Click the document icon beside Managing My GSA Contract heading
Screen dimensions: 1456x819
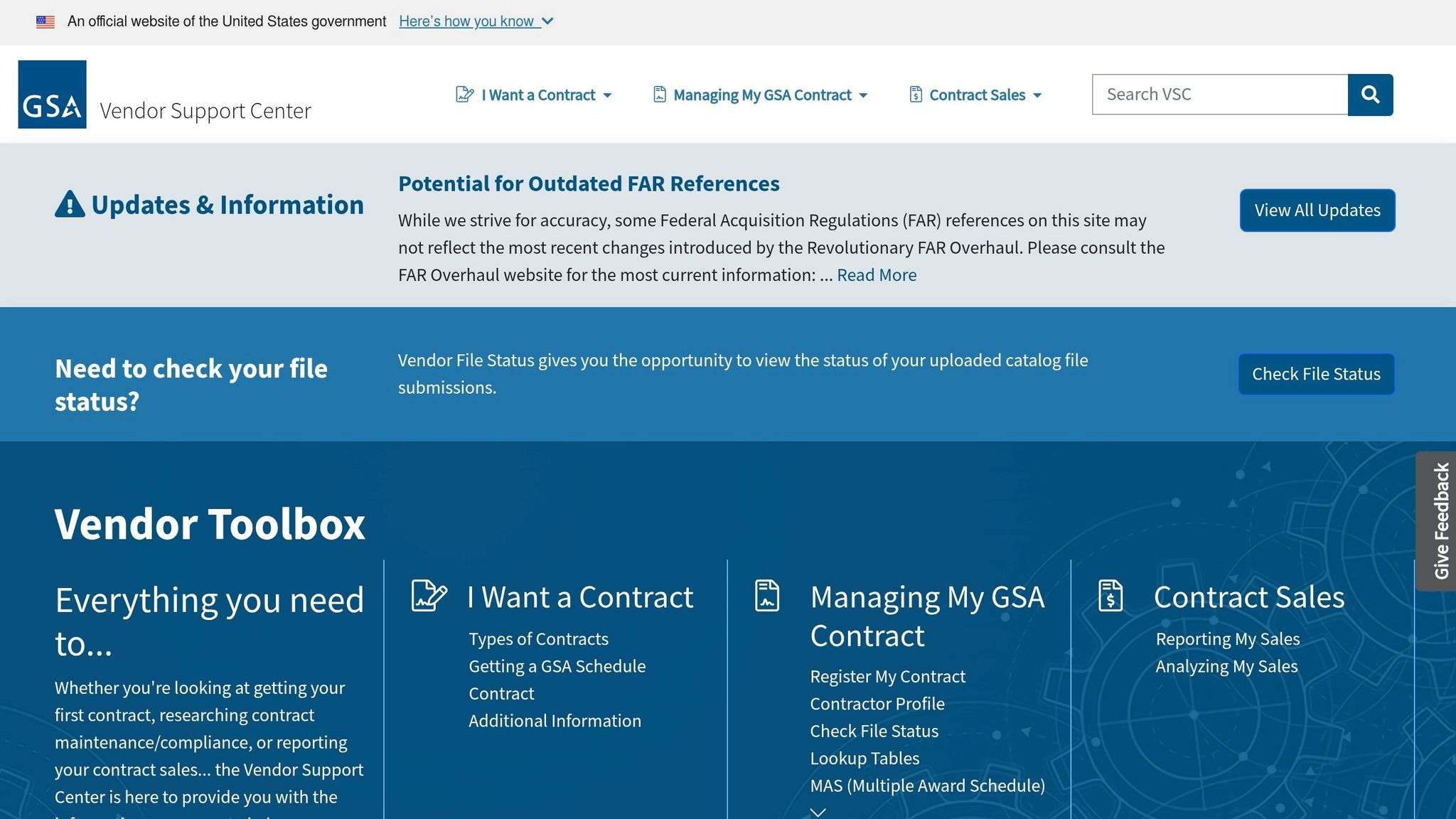767,596
